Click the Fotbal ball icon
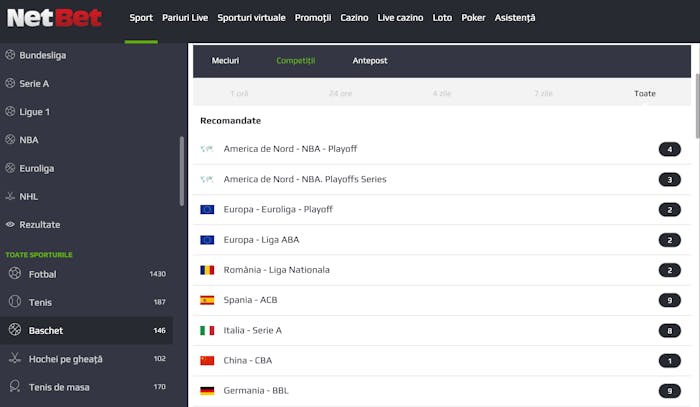Screen dimensions: 700x407 click(15, 273)
